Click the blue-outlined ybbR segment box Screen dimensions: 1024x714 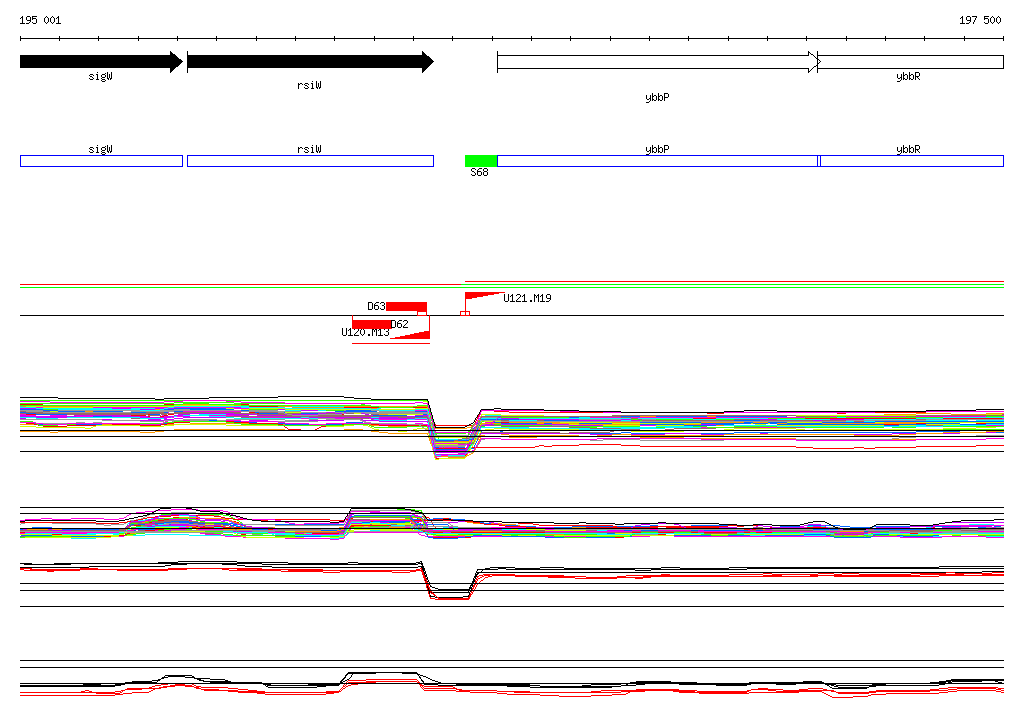pos(912,161)
